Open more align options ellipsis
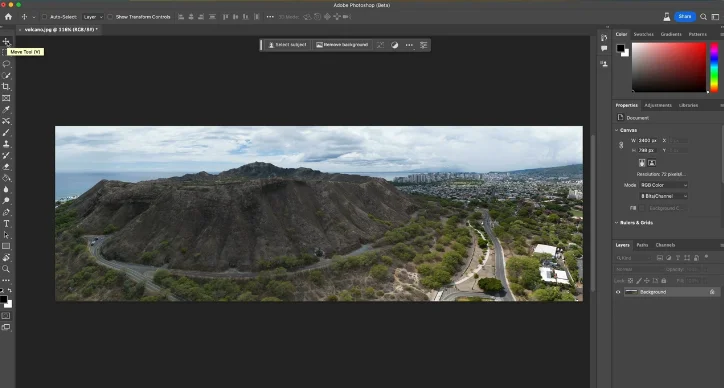The image size is (724, 388). point(270,17)
